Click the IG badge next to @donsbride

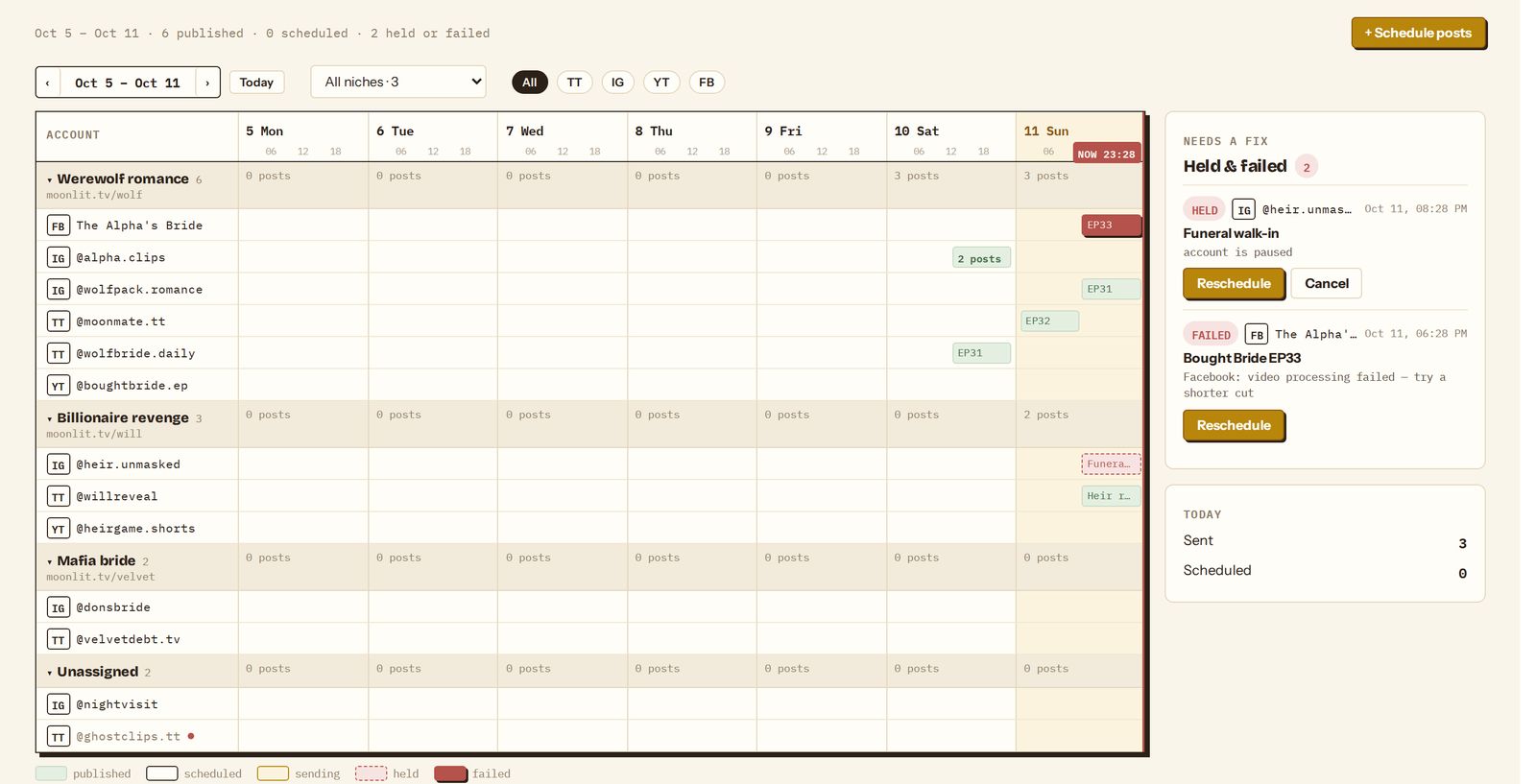click(x=59, y=607)
